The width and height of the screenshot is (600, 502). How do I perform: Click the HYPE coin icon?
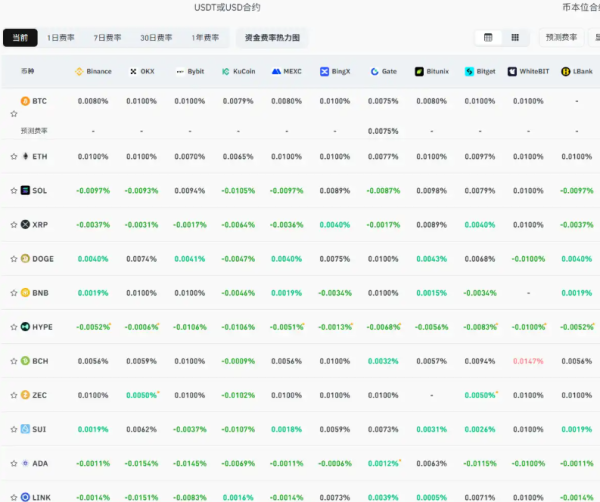26,327
